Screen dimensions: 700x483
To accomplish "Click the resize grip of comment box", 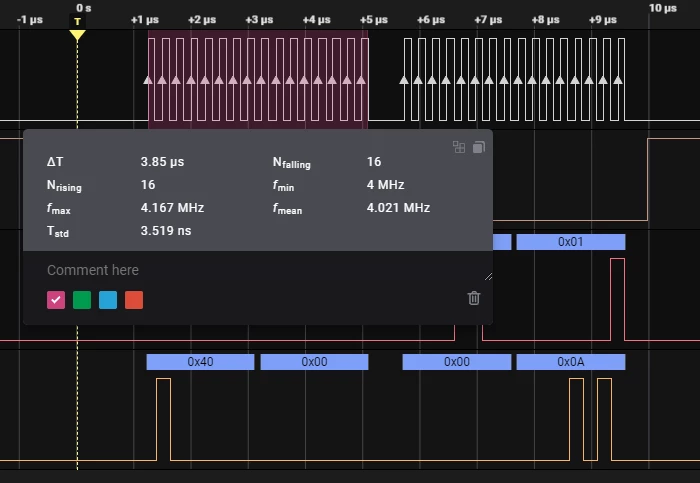I will tap(488, 277).
